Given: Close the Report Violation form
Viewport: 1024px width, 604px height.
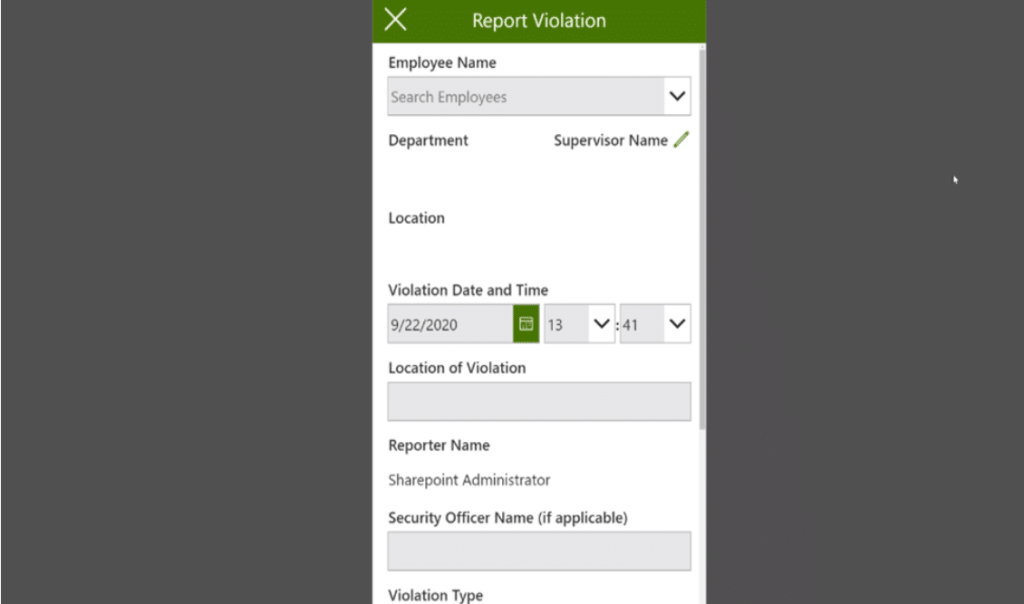Looking at the screenshot, I should pyautogui.click(x=395, y=19).
